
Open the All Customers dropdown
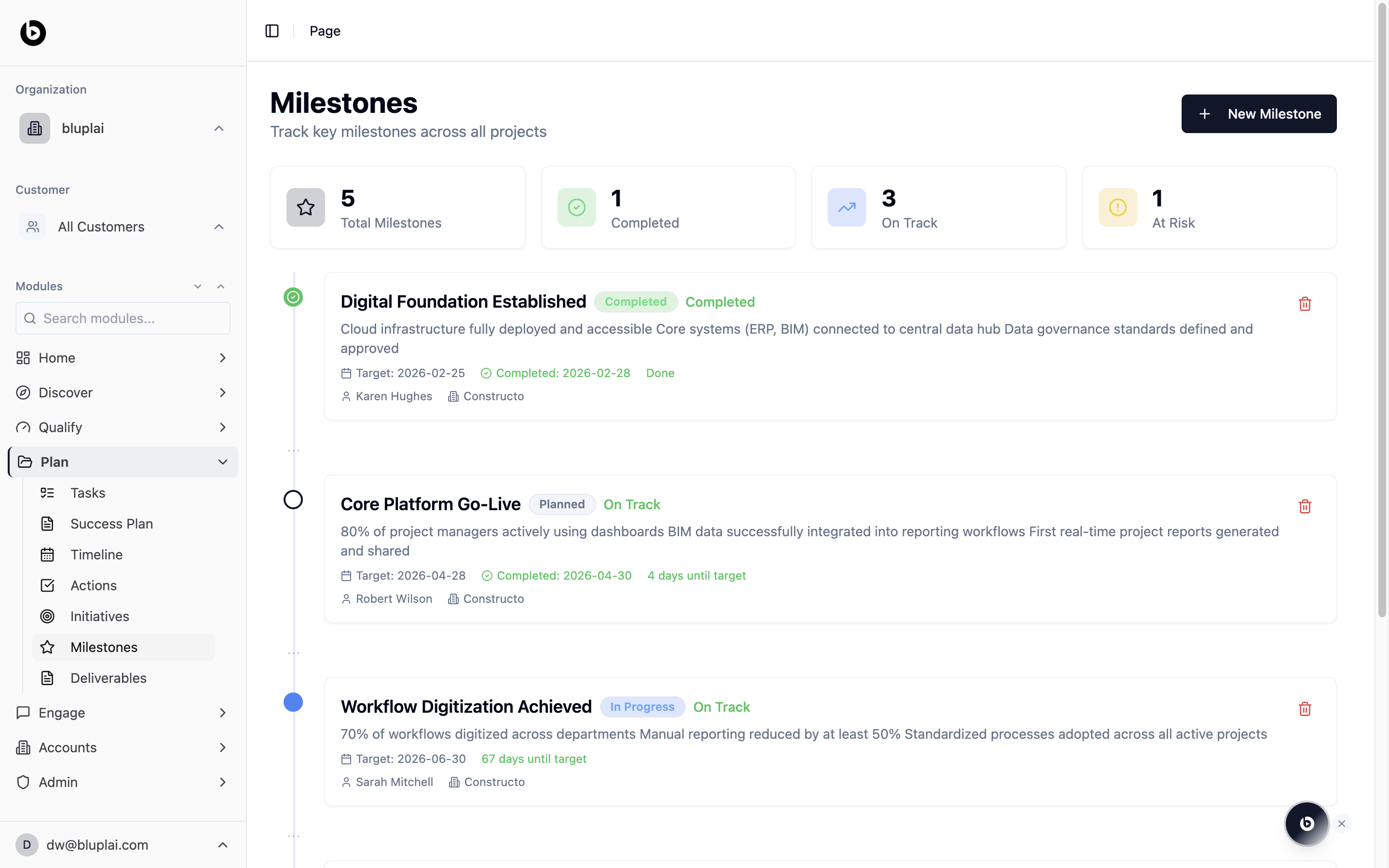[122, 227]
